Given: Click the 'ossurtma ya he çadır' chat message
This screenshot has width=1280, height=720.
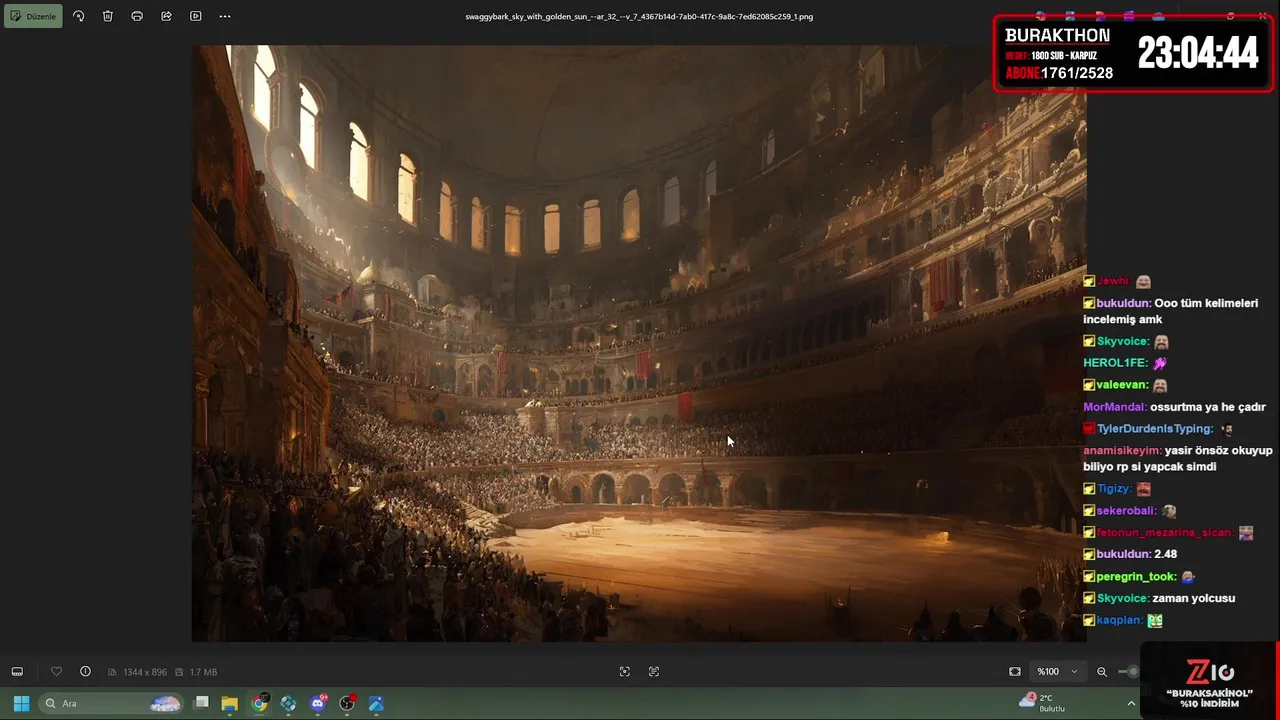Looking at the screenshot, I should click(x=1208, y=407).
